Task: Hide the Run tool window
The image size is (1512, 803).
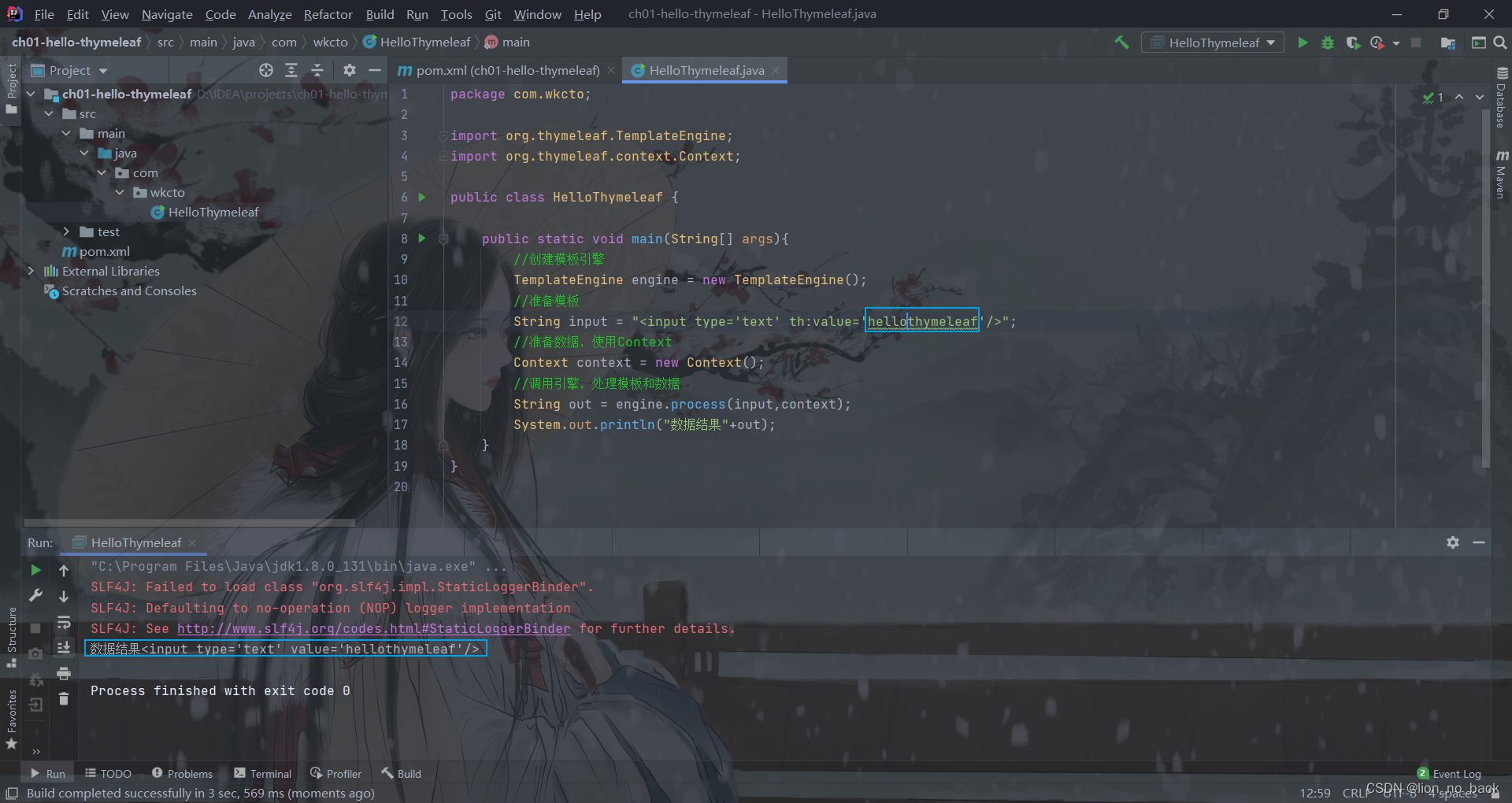Action: coord(1479,542)
